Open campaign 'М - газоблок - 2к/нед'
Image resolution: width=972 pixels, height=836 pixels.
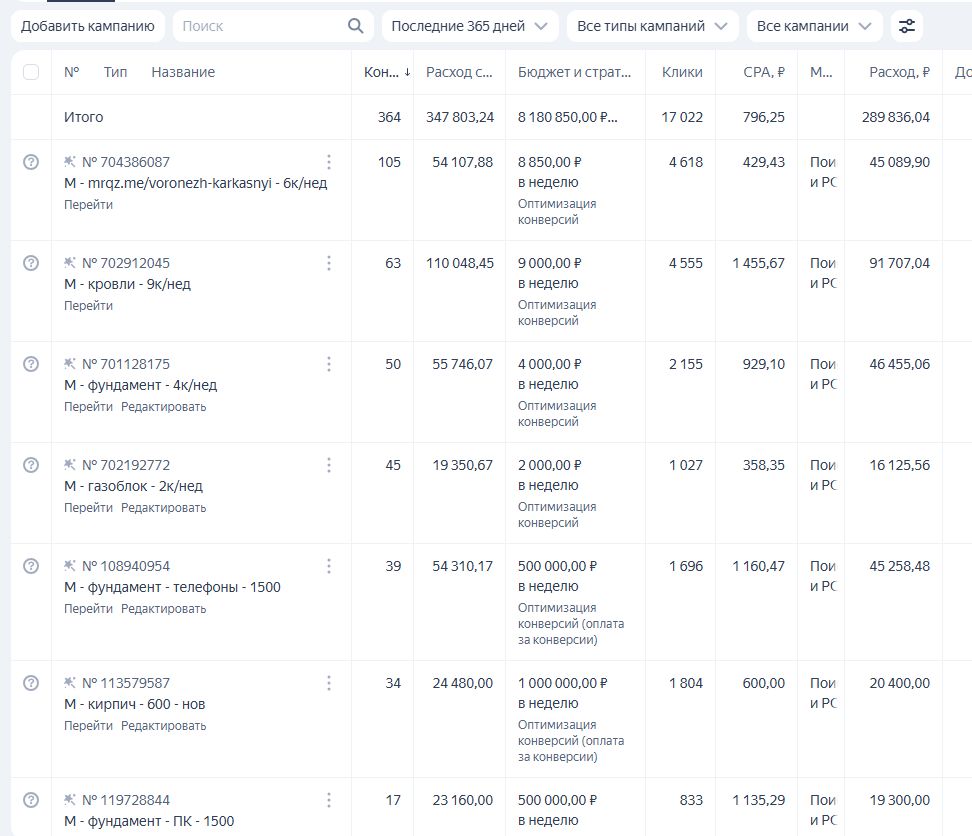point(133,486)
